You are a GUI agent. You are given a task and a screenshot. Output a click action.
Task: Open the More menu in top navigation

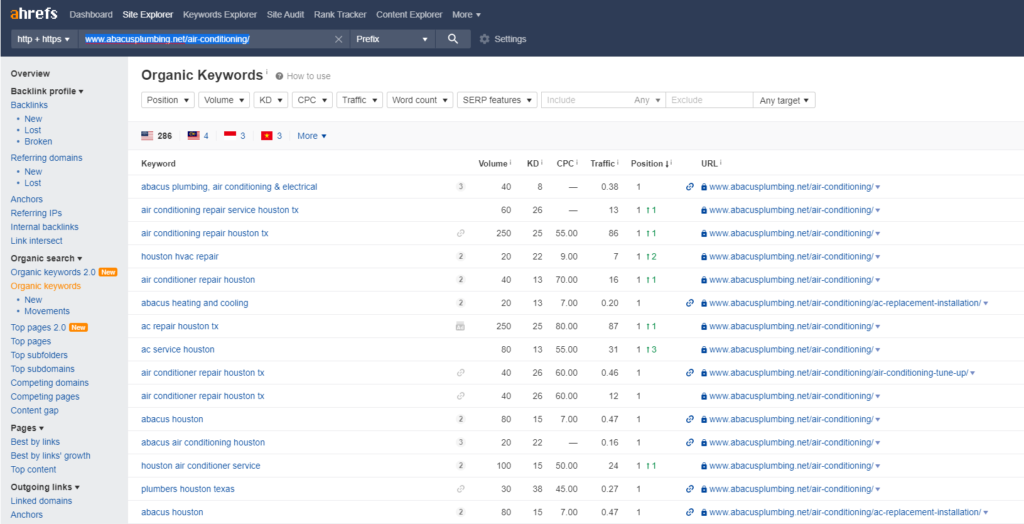click(x=466, y=14)
